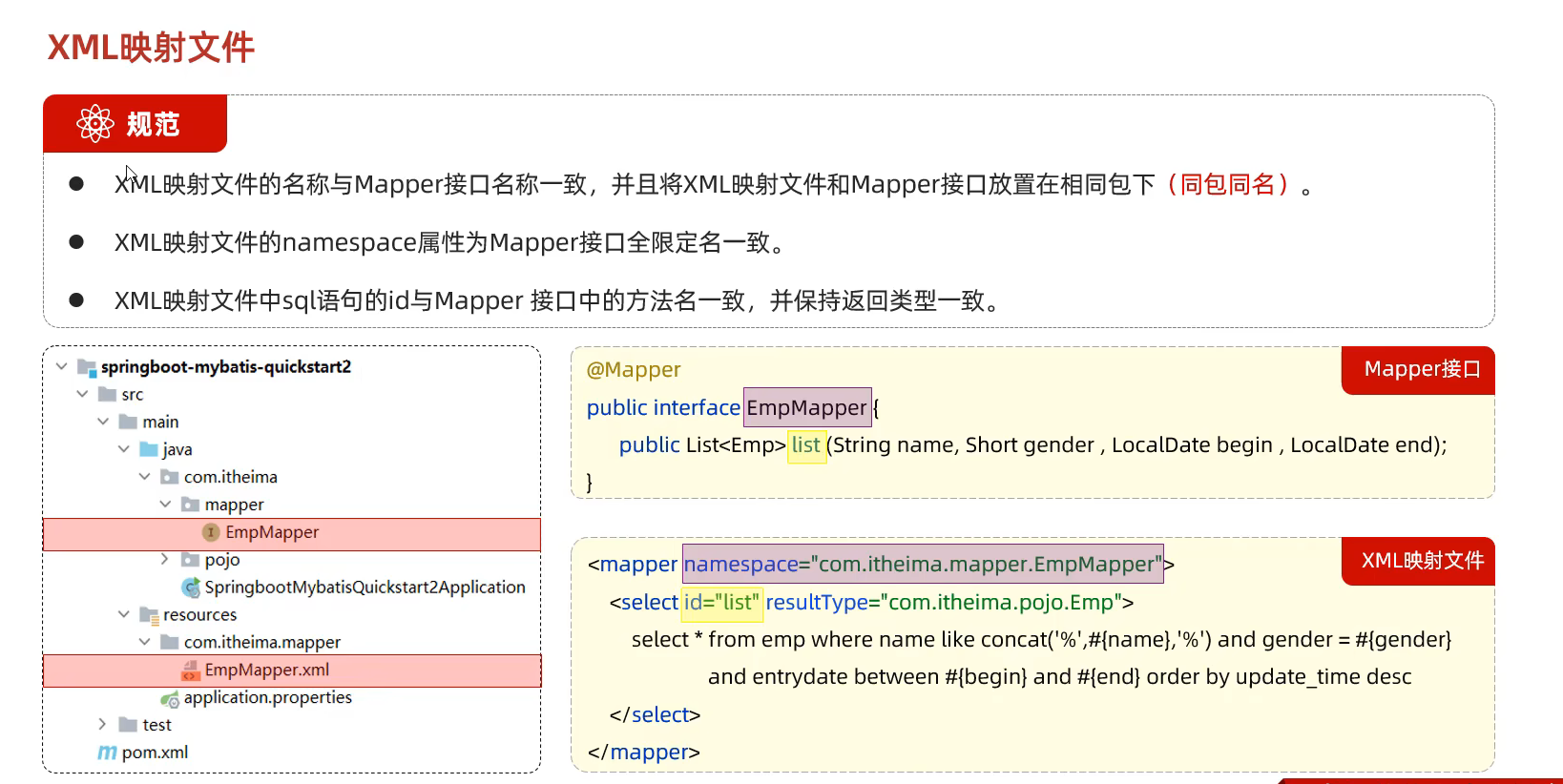Click the atom icon beside 规范
1563x784 pixels.
pos(95,124)
